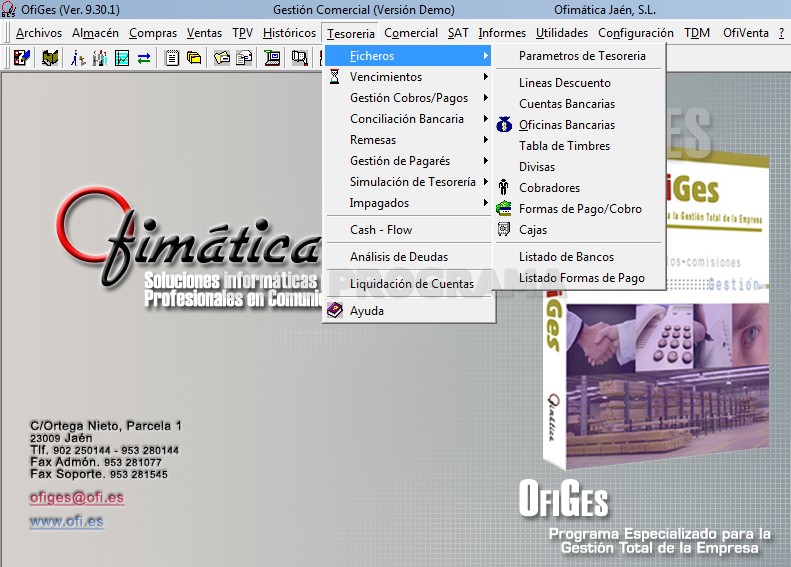Choose Cash - Flow menu item

coord(409,230)
